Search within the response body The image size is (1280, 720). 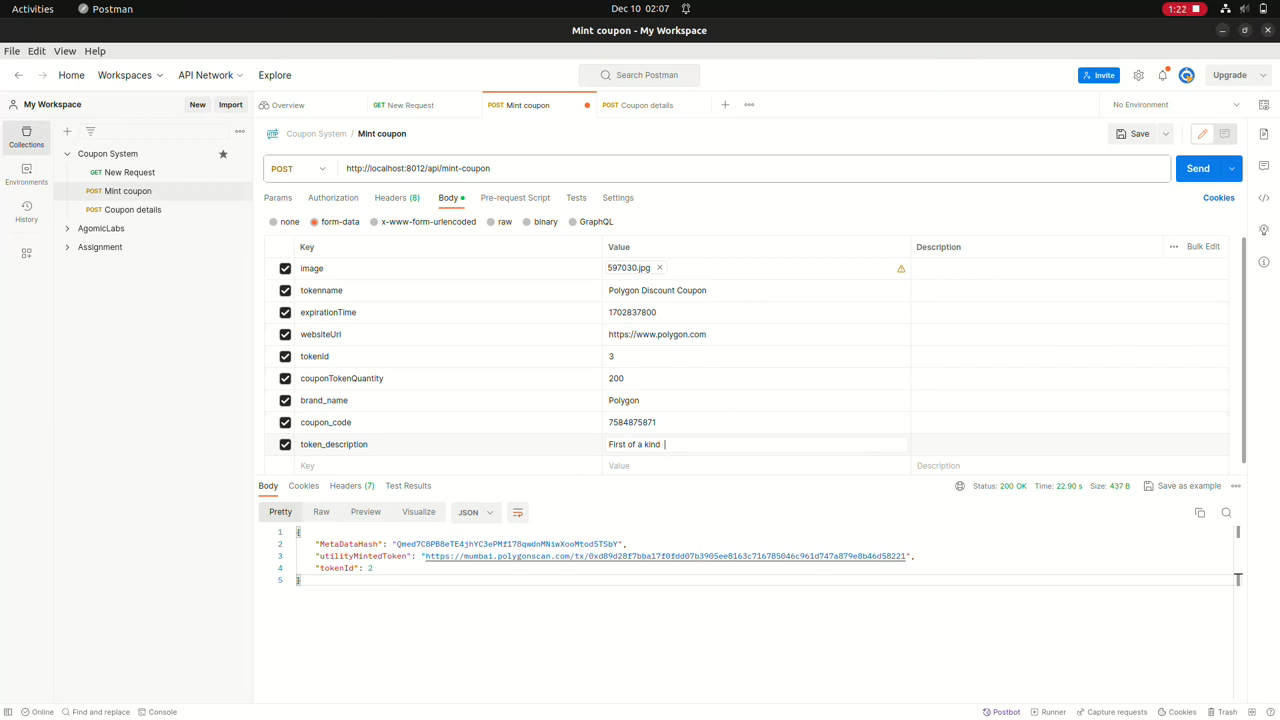tap(1226, 513)
